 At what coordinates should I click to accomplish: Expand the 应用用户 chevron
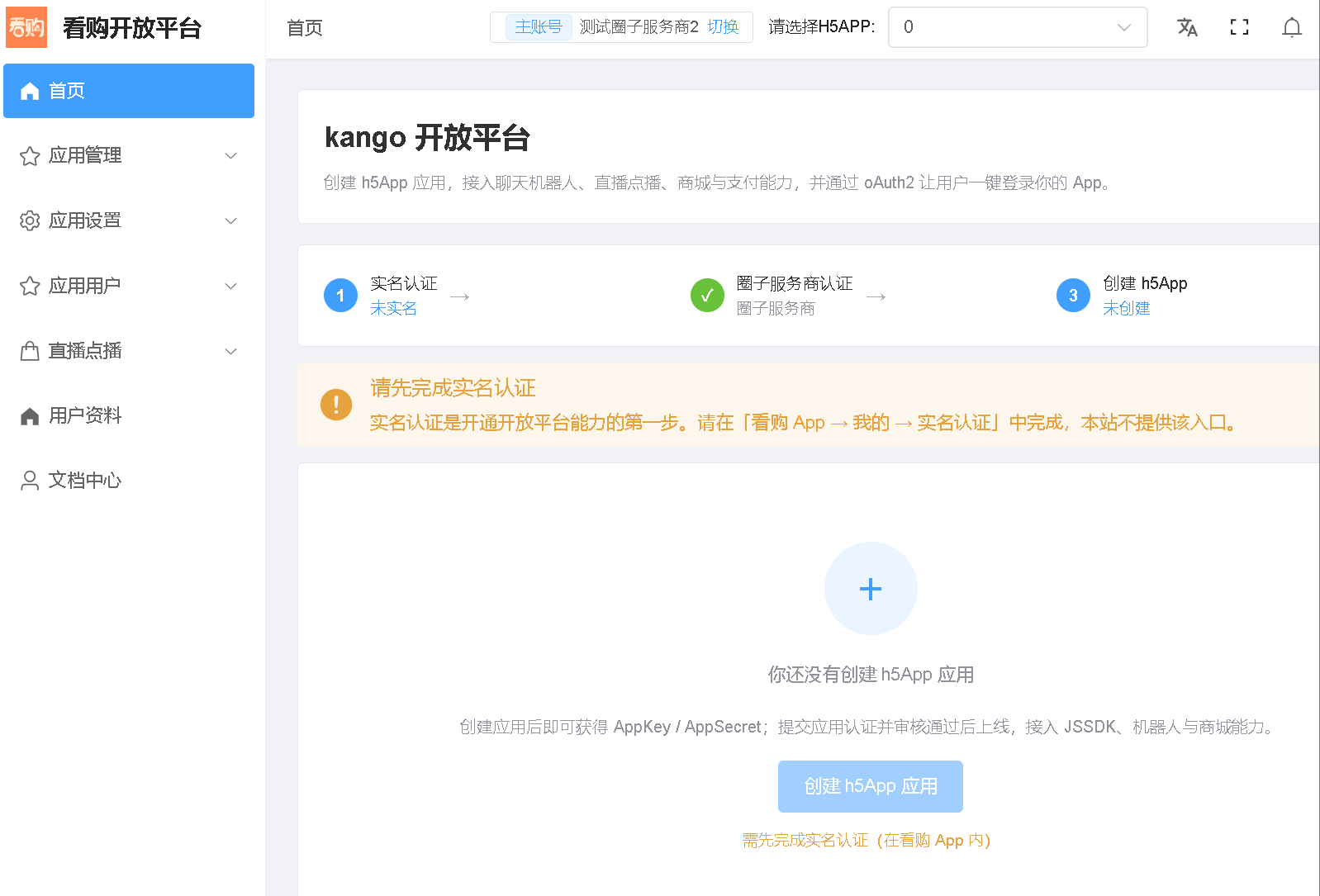[x=231, y=287]
